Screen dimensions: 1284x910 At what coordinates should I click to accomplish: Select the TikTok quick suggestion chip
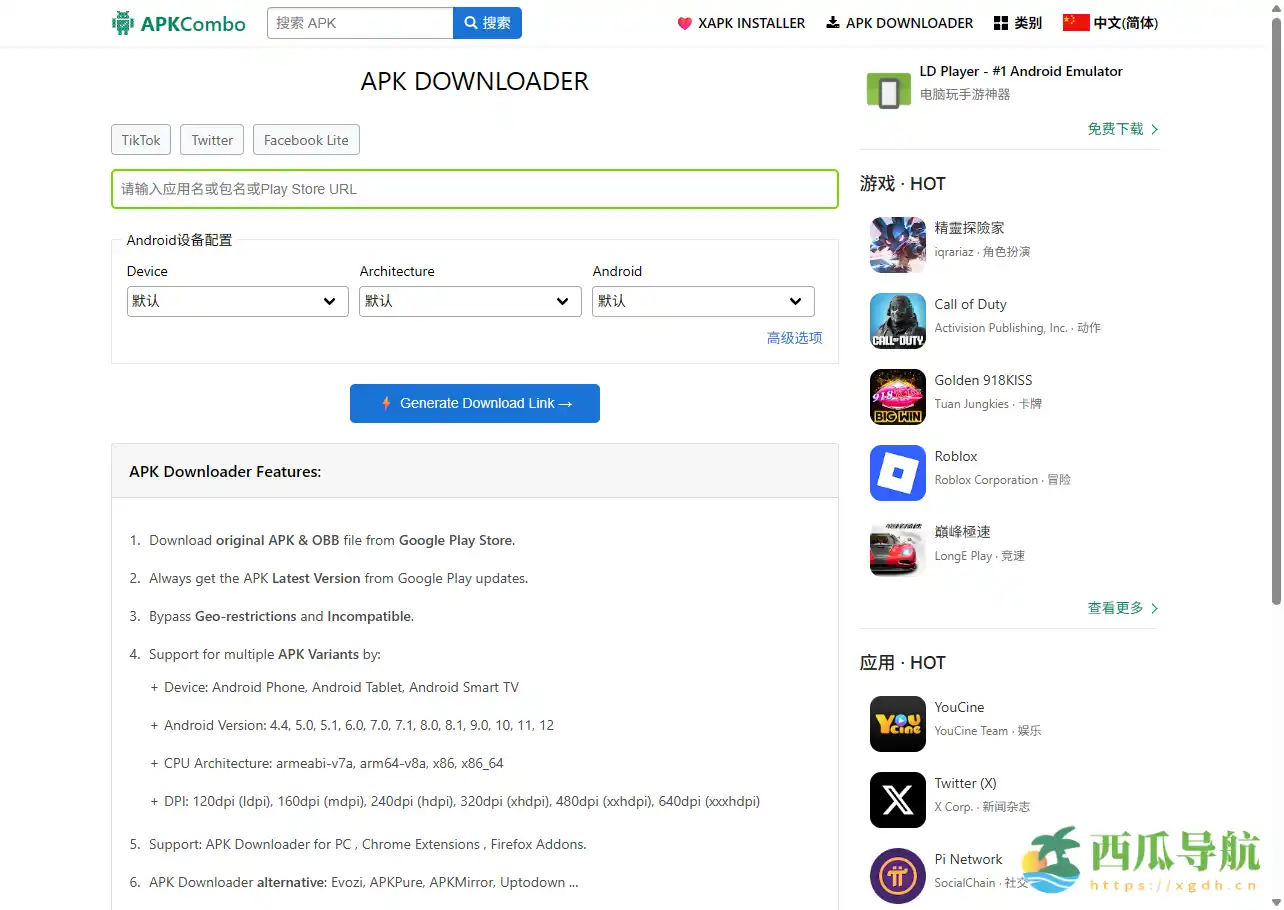[141, 140]
